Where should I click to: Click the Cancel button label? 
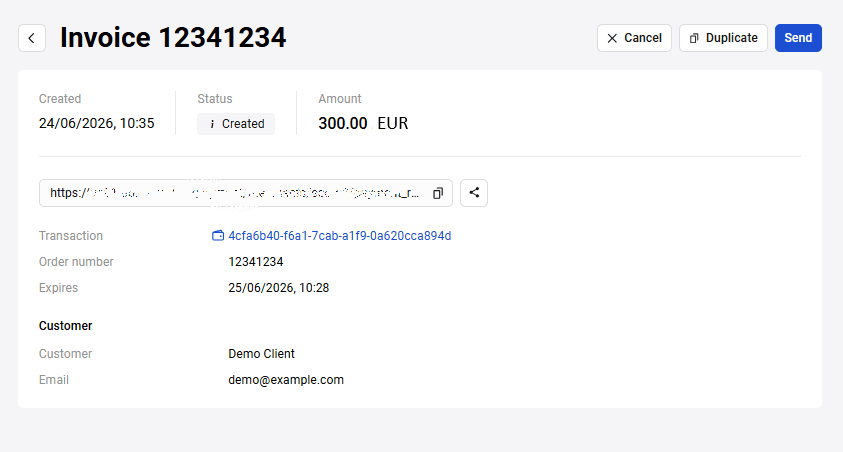click(x=642, y=38)
